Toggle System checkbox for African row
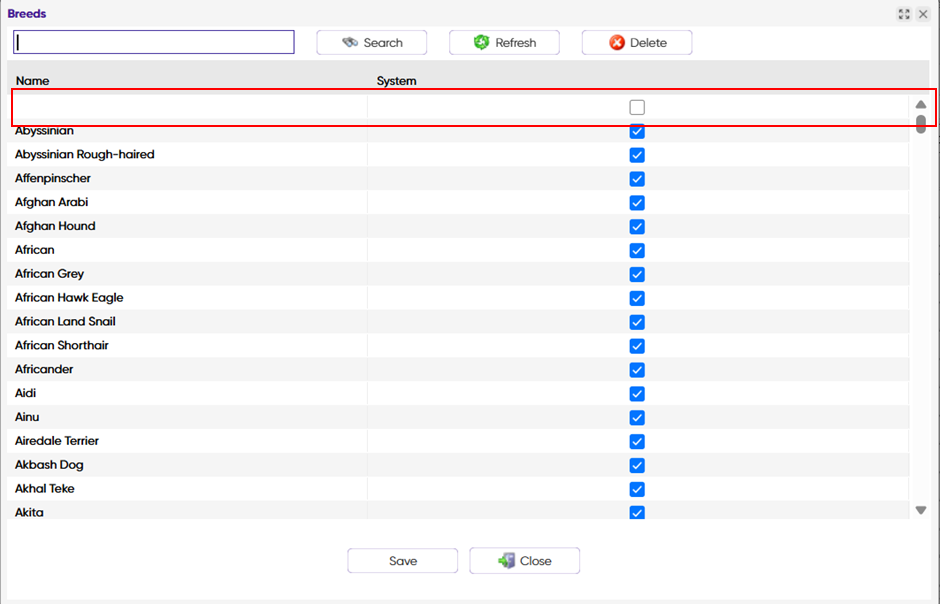The image size is (940, 604). 637,250
